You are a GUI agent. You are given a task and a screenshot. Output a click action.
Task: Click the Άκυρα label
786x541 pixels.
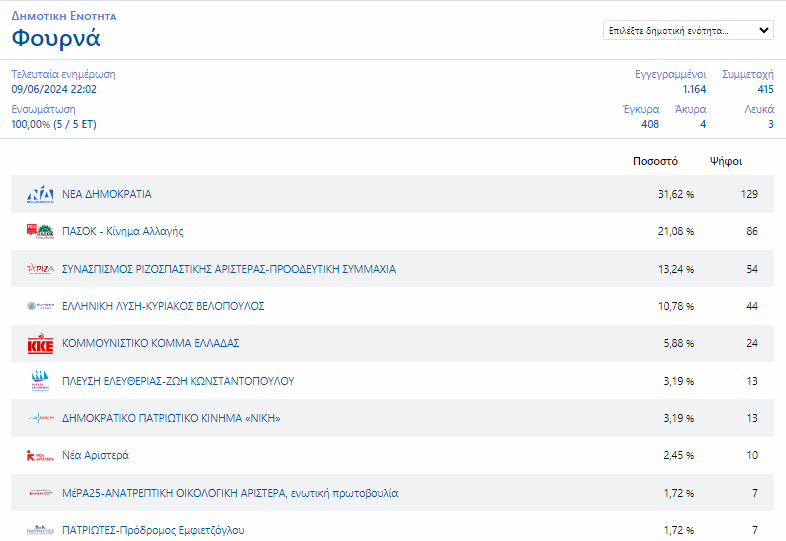[690, 109]
